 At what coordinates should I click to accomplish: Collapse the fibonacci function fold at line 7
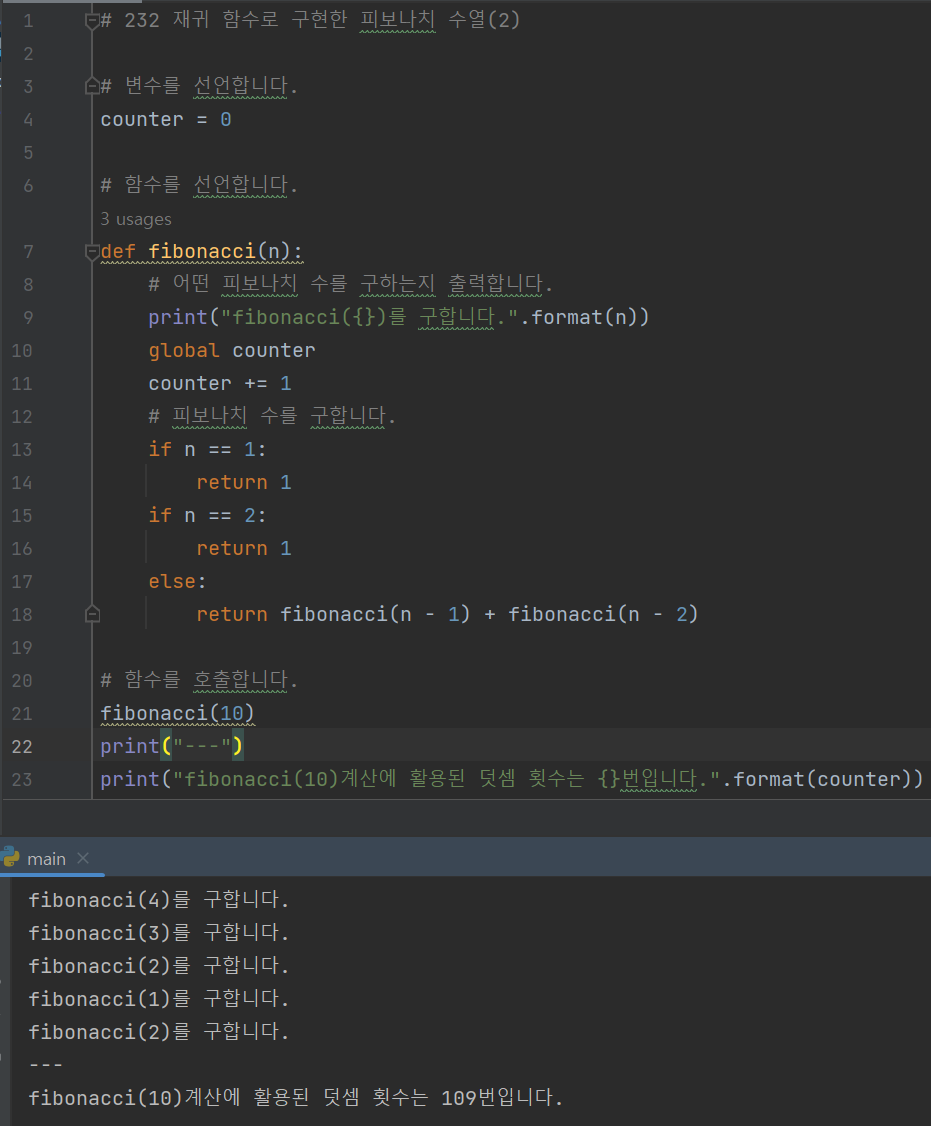[92, 252]
